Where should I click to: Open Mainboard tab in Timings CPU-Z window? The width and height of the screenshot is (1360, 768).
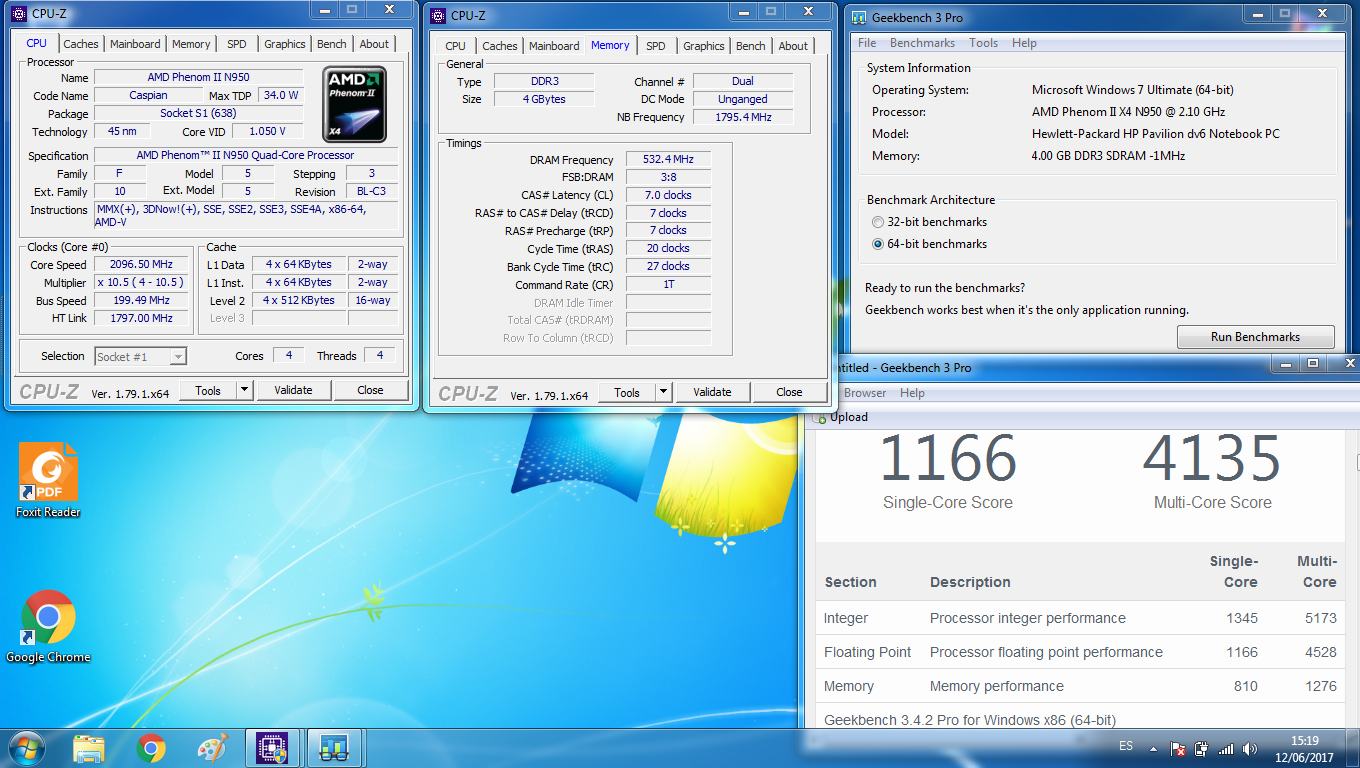(x=554, y=46)
